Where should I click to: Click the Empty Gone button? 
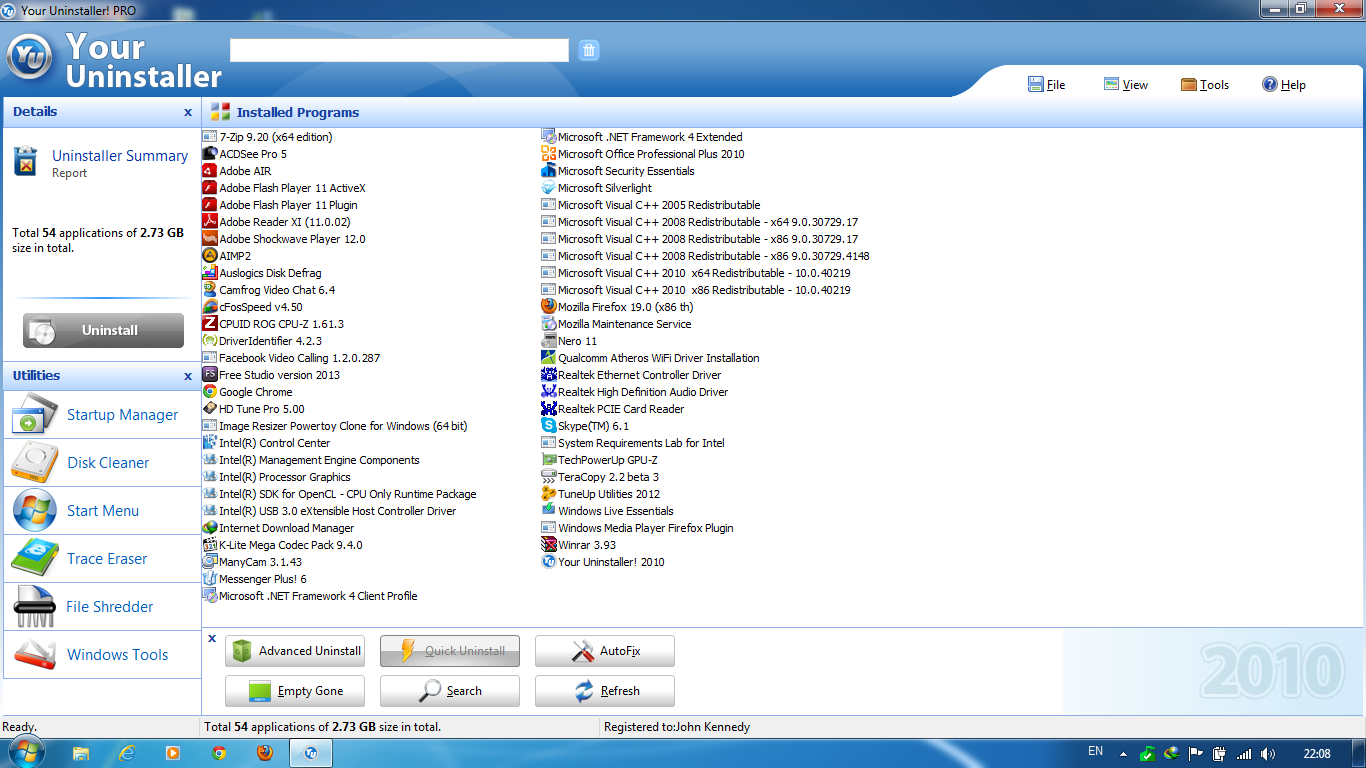tap(295, 691)
